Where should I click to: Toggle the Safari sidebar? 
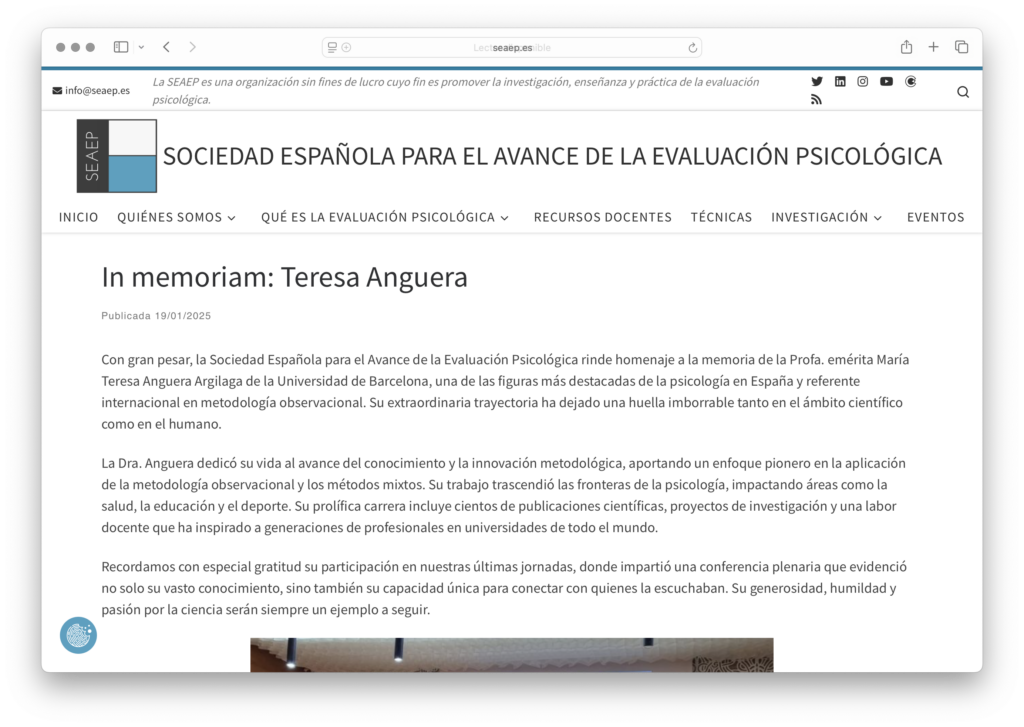tap(121, 47)
